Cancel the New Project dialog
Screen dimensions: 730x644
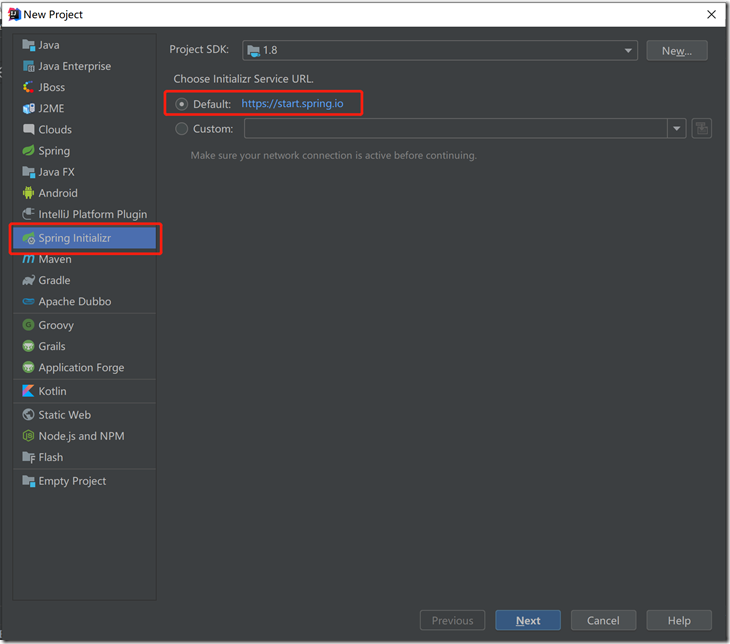(x=603, y=620)
